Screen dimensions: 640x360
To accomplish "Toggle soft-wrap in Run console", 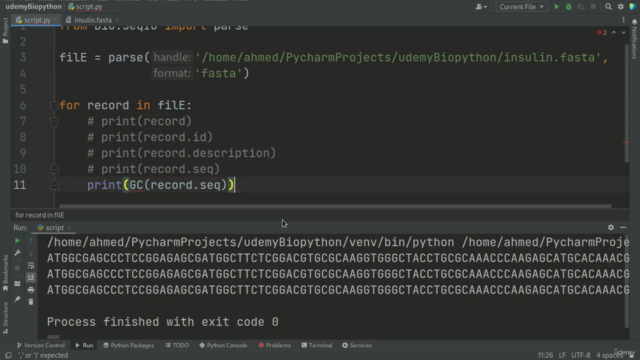I will pyautogui.click(x=31, y=265).
